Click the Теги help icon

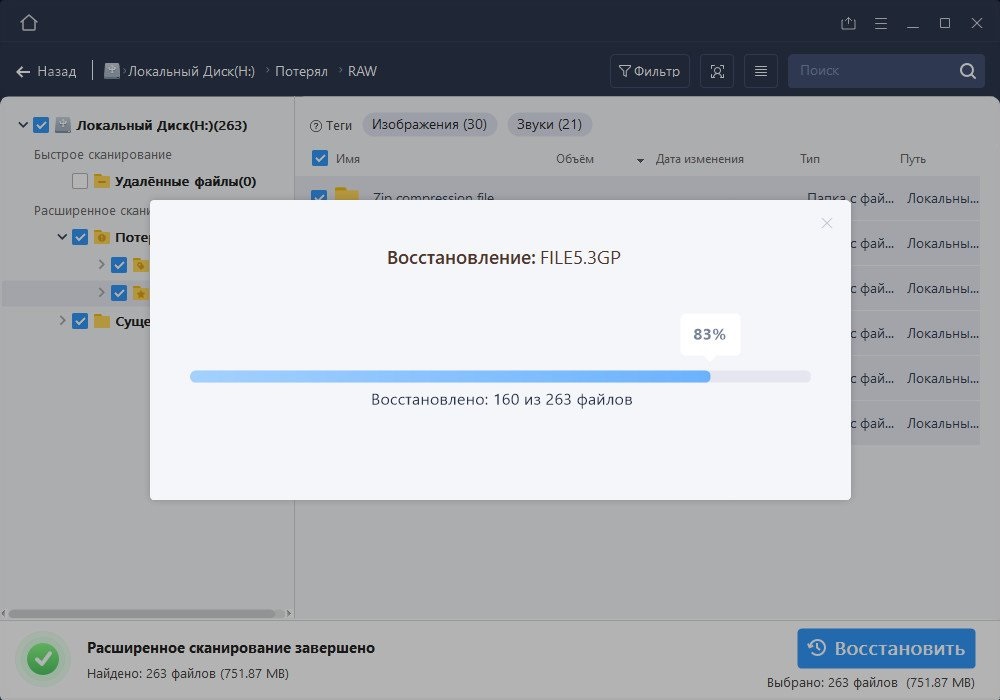[x=316, y=126]
